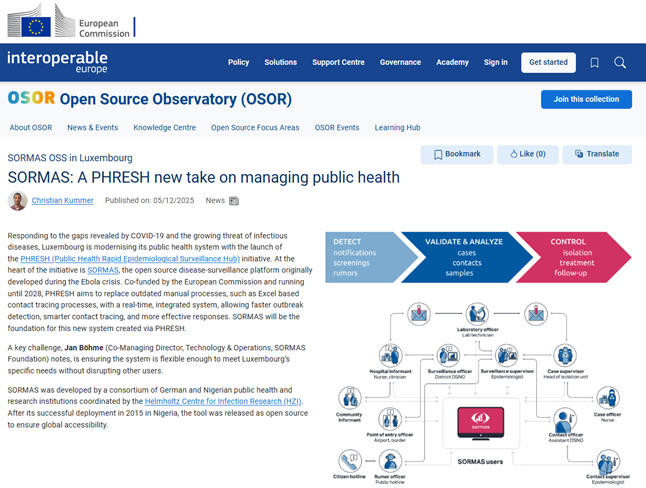Click the Surveillance officer icon
The height and width of the screenshot is (488, 646).
[448, 355]
